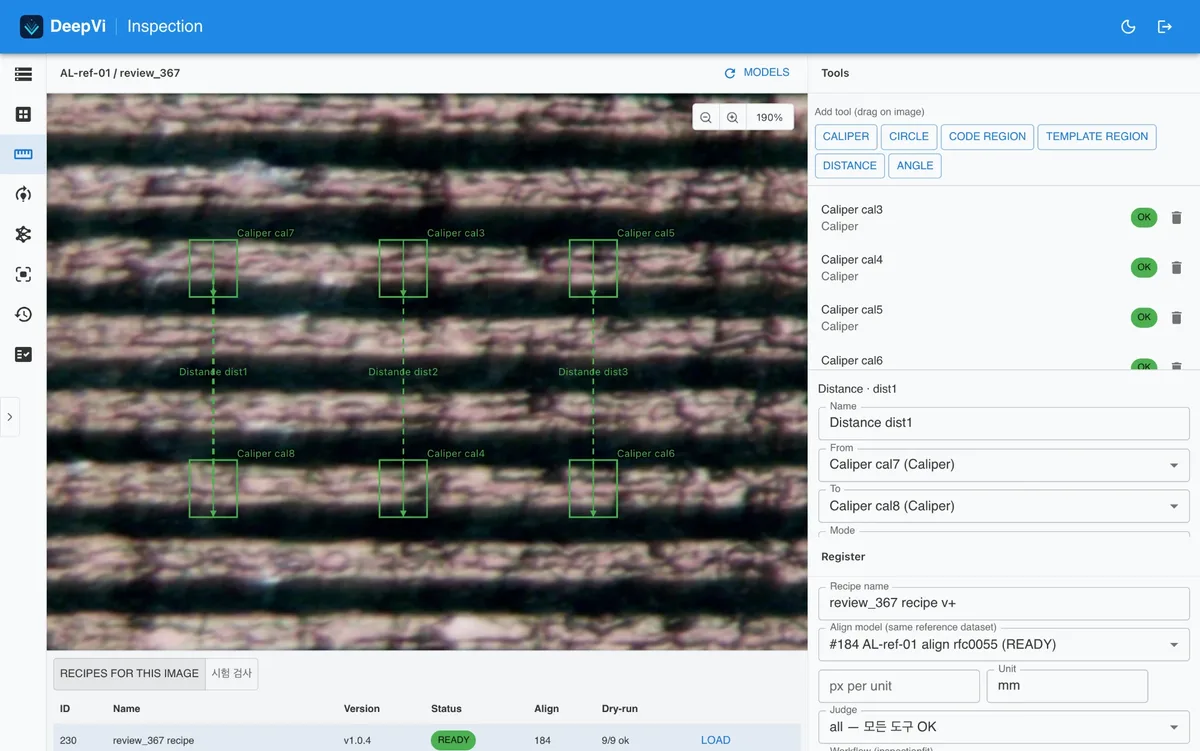Image resolution: width=1200 pixels, height=751 pixels.
Task: Click the 190% zoom level indicator
Action: pos(769,117)
